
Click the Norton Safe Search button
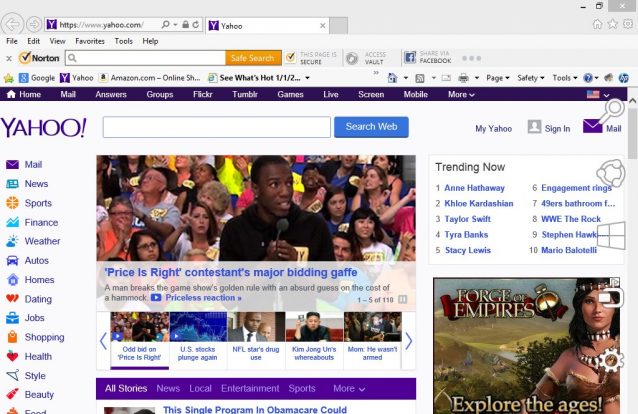tap(252, 58)
